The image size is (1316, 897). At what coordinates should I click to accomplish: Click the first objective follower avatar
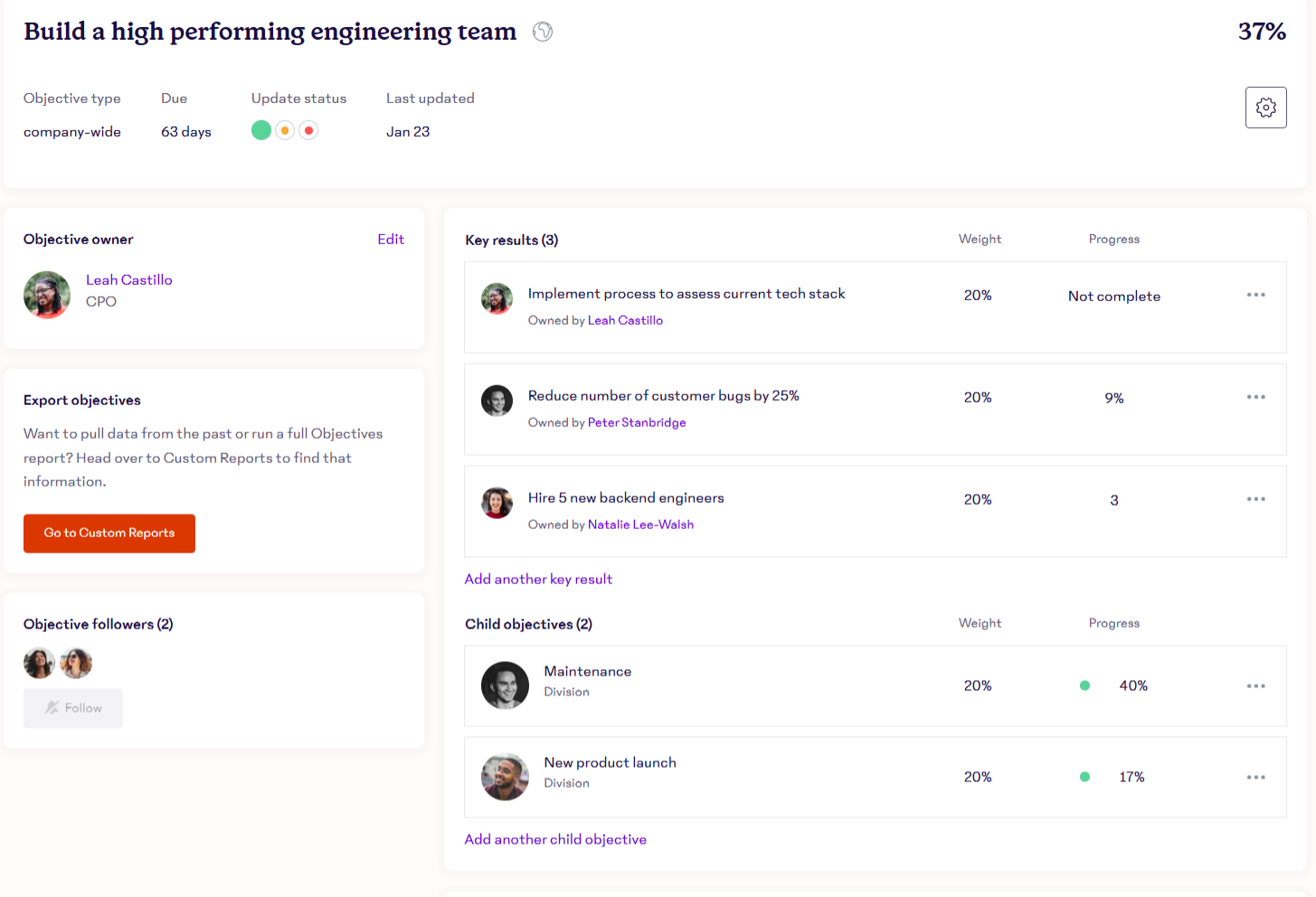click(x=39, y=664)
